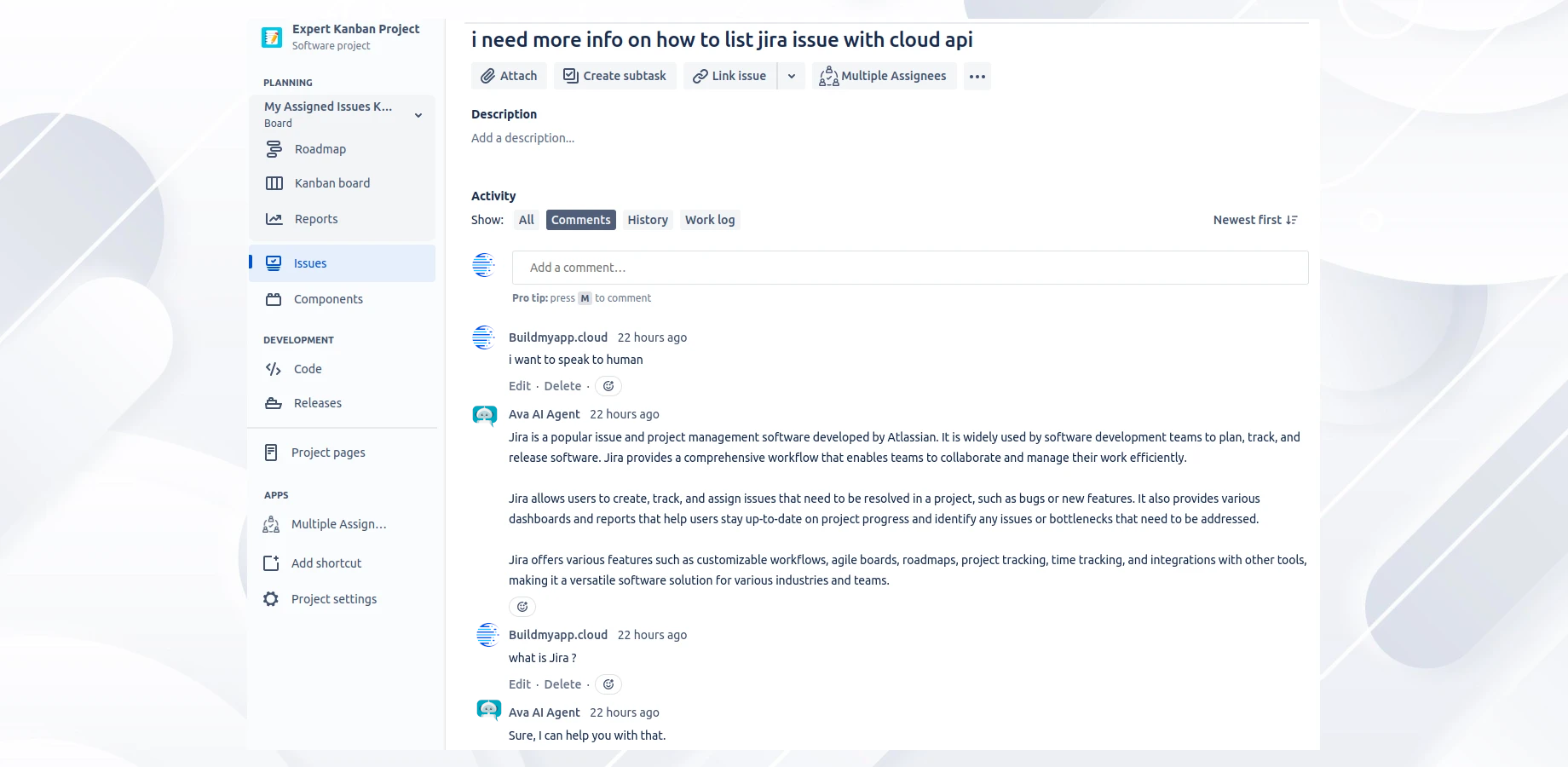Switch to the Work log tab

coord(710,220)
